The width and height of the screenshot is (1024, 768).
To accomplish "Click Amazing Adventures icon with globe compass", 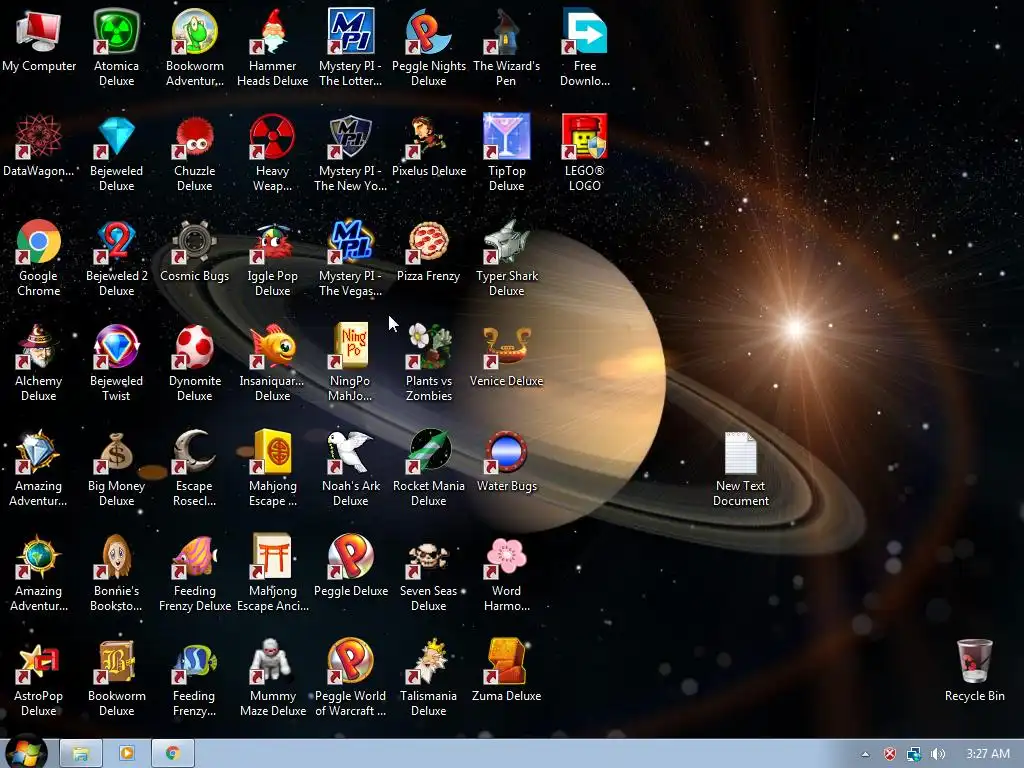I will (x=39, y=558).
